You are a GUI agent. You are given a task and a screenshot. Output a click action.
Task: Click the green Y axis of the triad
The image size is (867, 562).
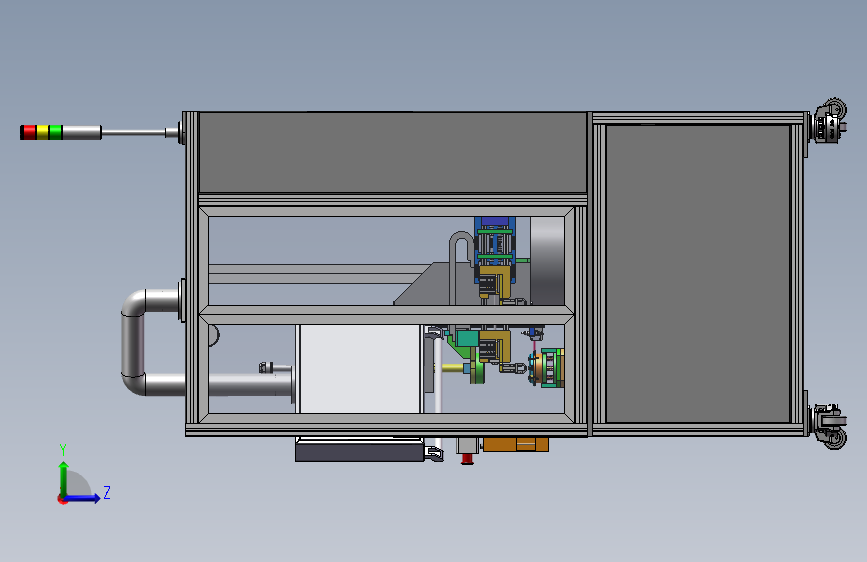64,478
